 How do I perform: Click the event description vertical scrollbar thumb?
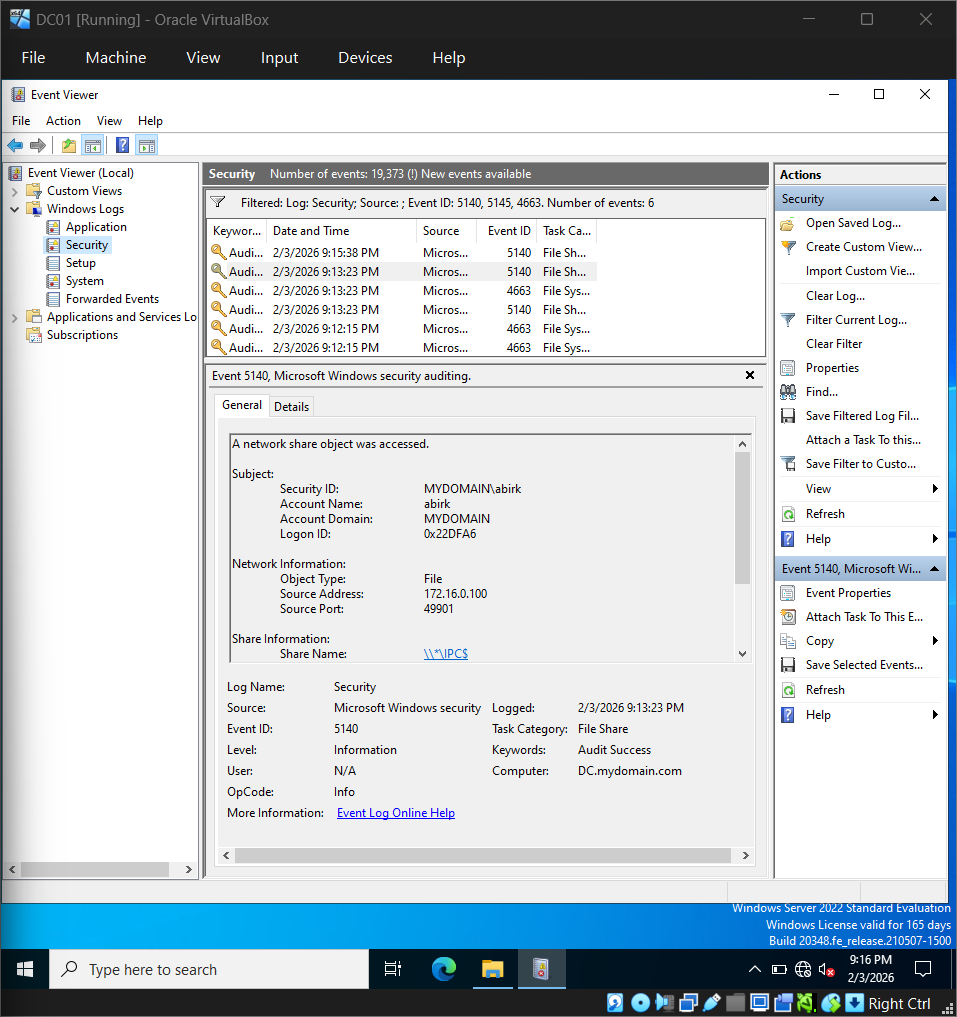[x=742, y=518]
